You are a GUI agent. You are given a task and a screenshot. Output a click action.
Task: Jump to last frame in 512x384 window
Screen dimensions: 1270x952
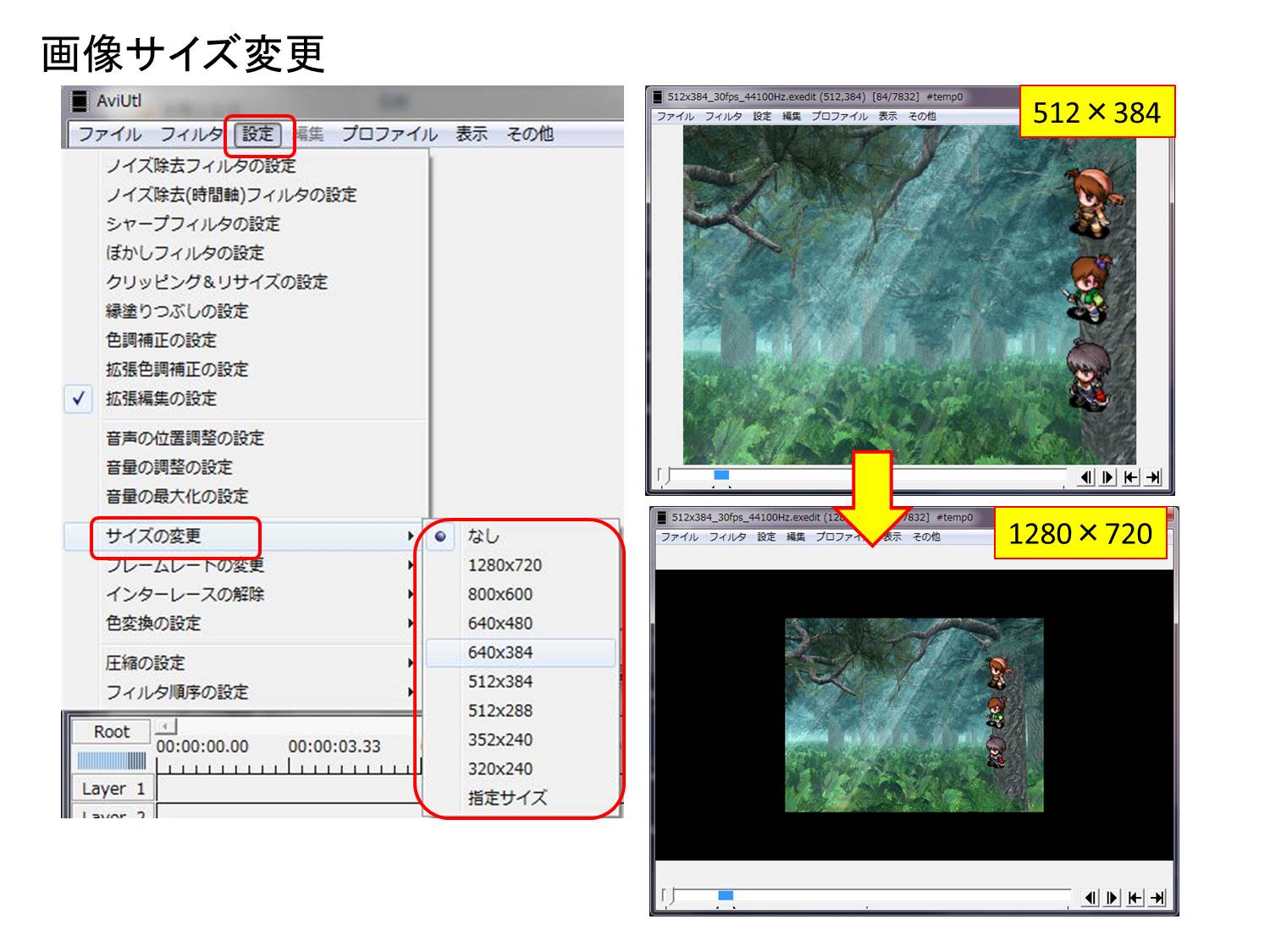tap(1152, 477)
